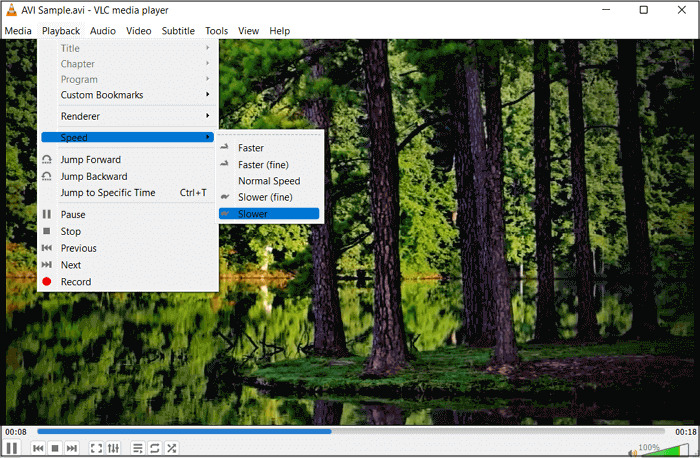Image resolution: width=700 pixels, height=458 pixels.
Task: Open Jump to Specific Time
Action: [127, 192]
